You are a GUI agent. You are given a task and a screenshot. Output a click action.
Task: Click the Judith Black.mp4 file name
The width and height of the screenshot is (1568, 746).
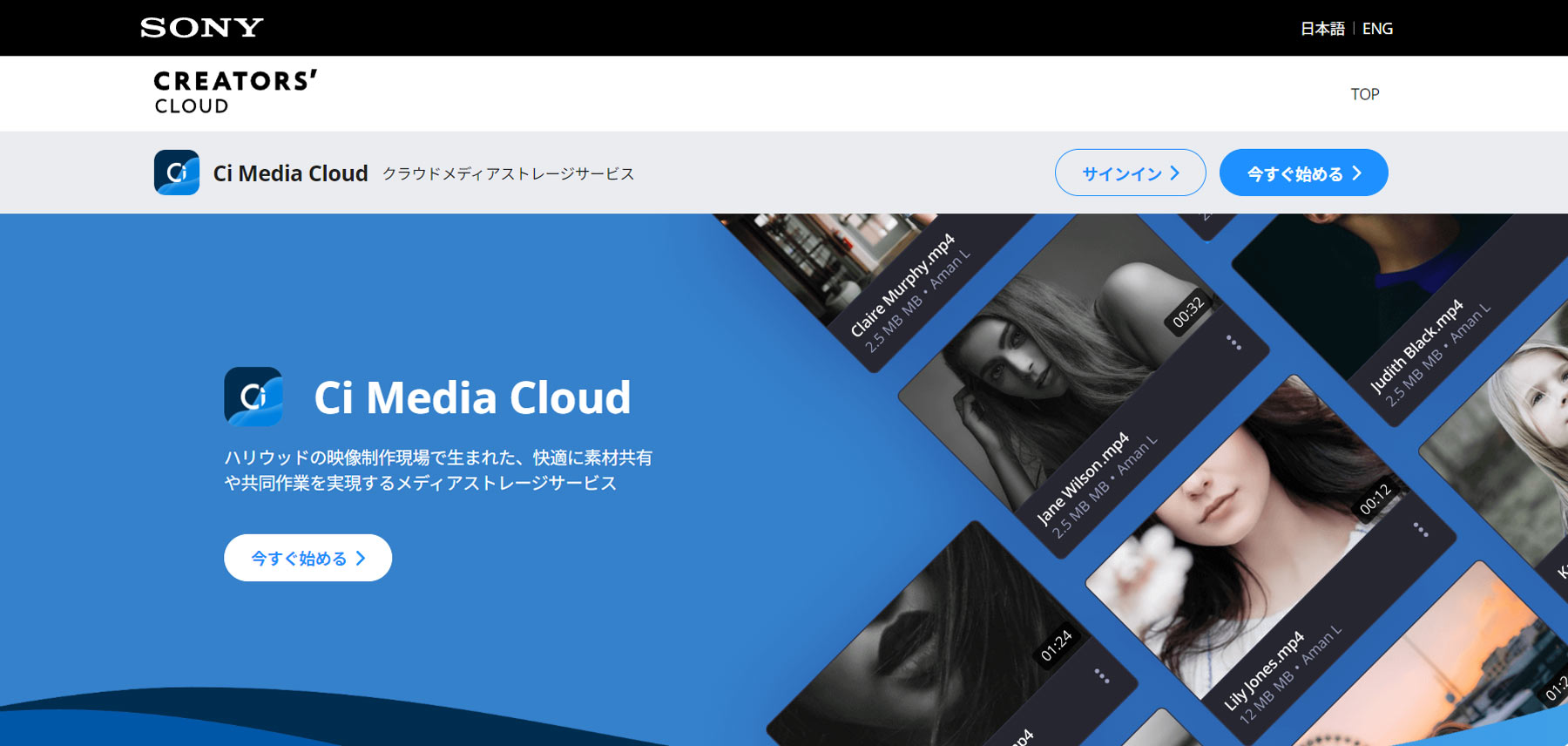click(x=1416, y=346)
